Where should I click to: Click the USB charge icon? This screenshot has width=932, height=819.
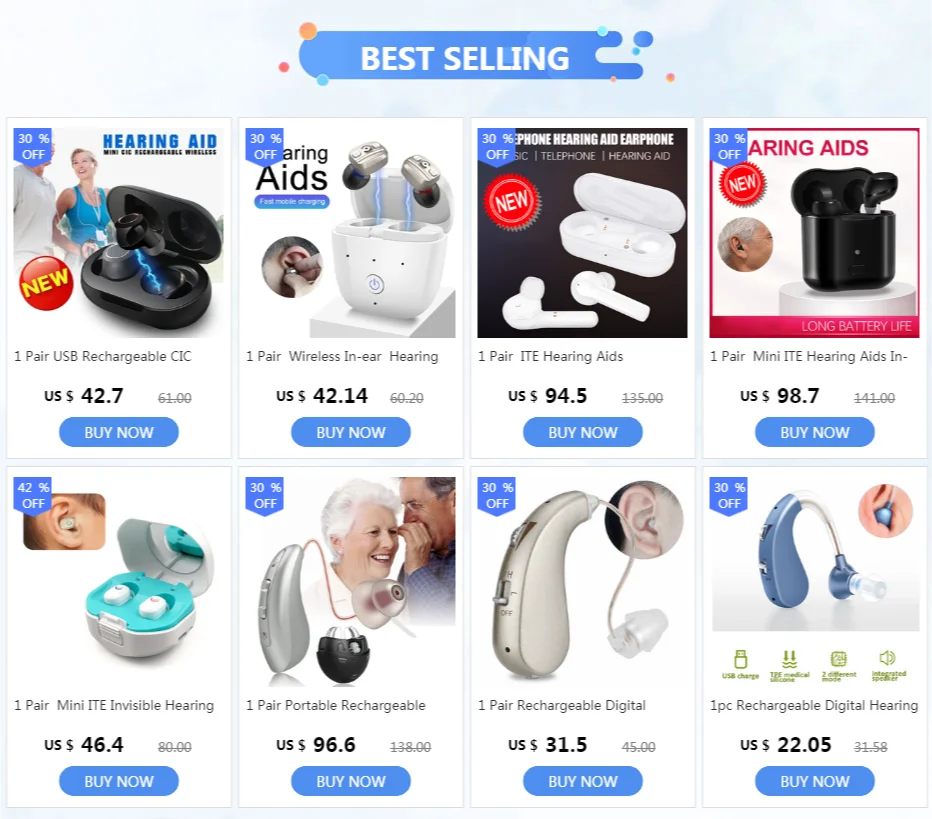click(x=740, y=664)
